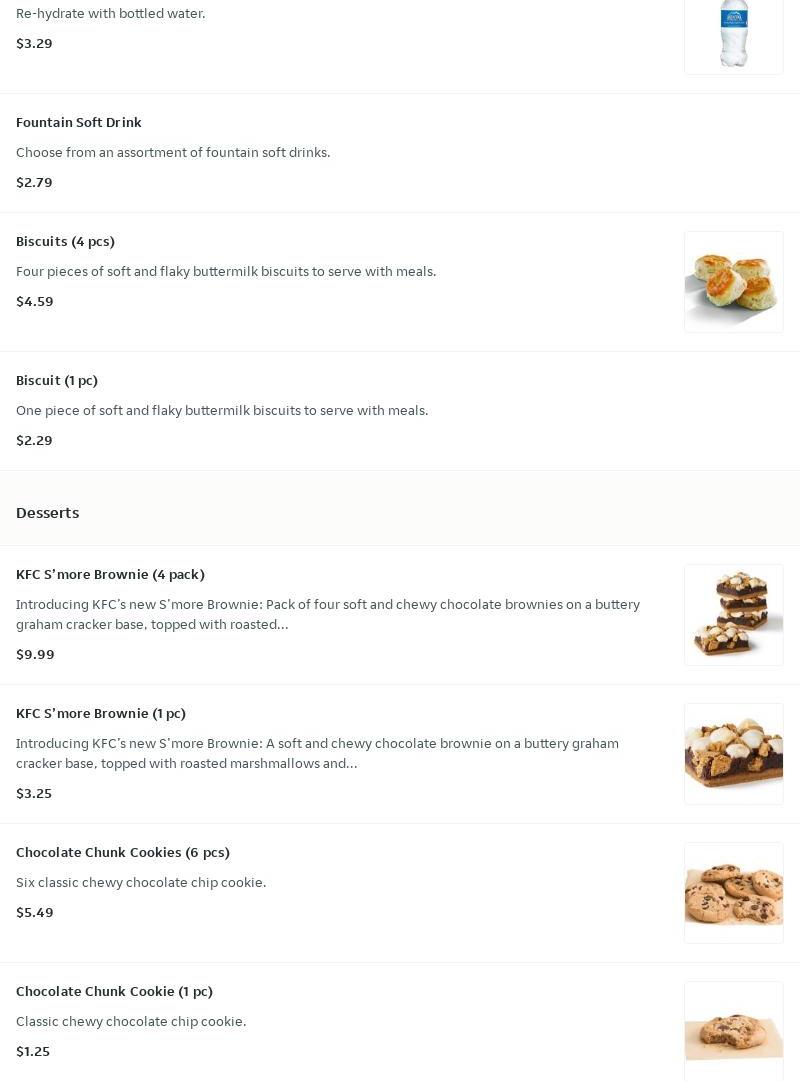Viewport: 800px width, 1082px height.
Task: Select KFC S'more Brownie (1 pc)
Action: click(101, 713)
